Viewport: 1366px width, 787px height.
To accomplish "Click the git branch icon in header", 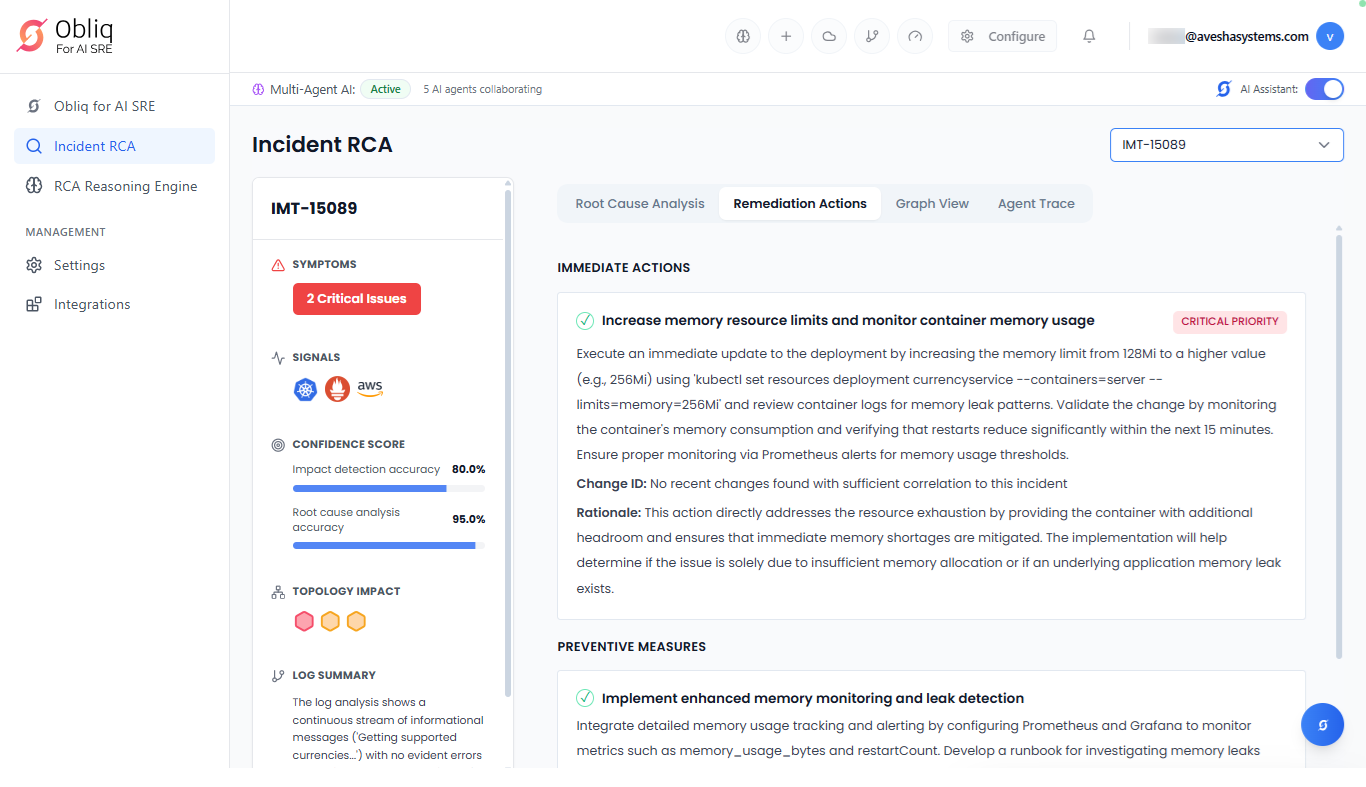I will point(872,36).
